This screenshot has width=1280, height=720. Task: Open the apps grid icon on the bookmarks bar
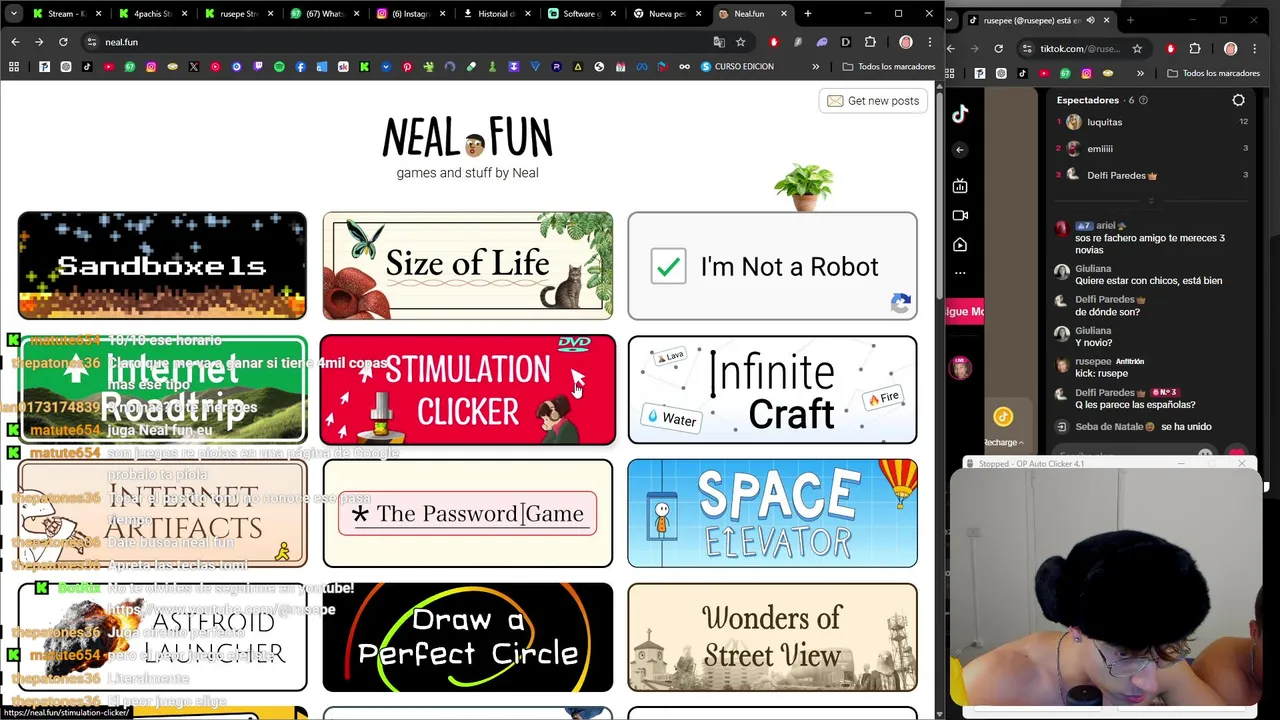(x=14, y=67)
